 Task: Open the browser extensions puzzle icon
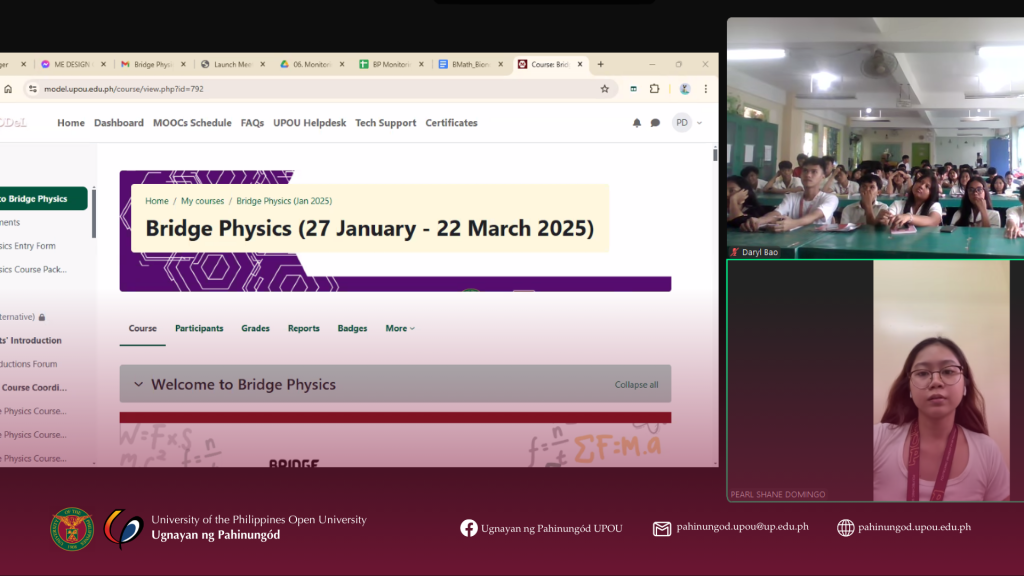(x=654, y=89)
